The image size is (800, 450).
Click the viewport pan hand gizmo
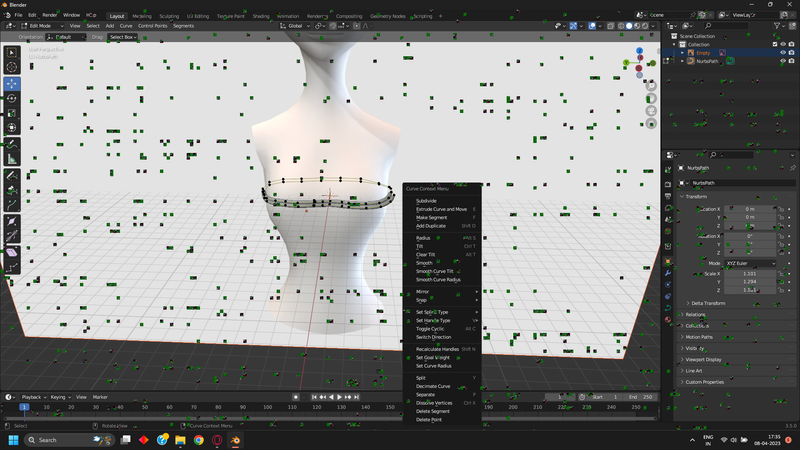[651, 98]
